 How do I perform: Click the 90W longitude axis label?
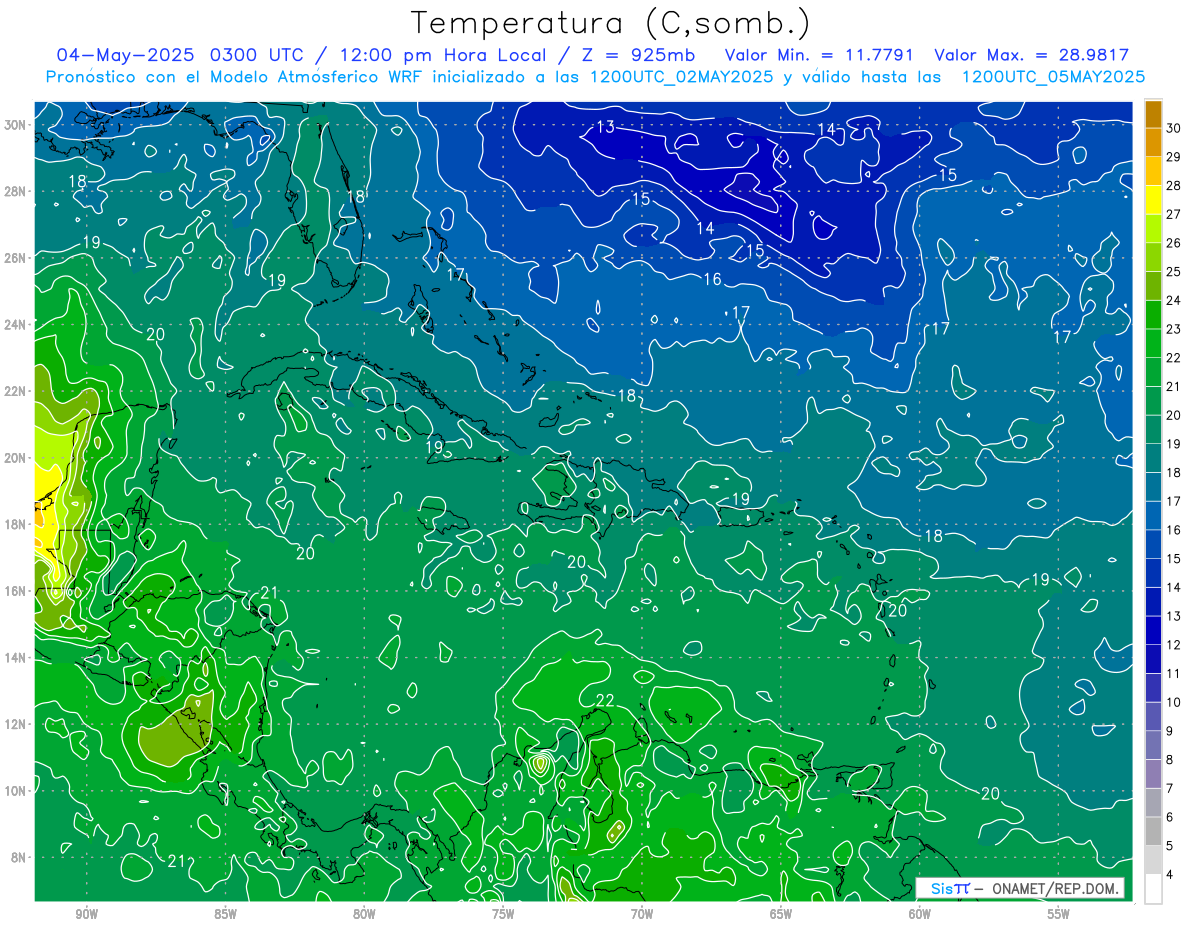(x=87, y=914)
